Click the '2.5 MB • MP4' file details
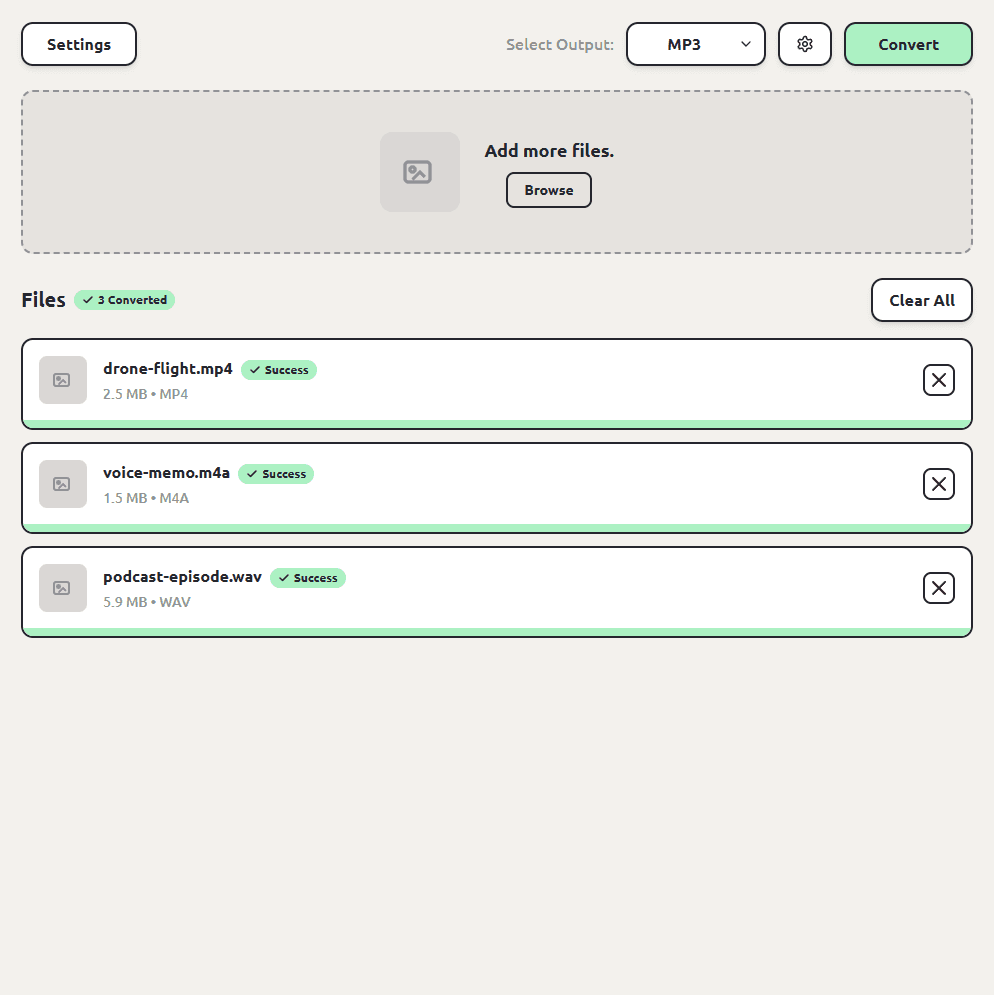994x995 pixels. pyautogui.click(x=145, y=394)
